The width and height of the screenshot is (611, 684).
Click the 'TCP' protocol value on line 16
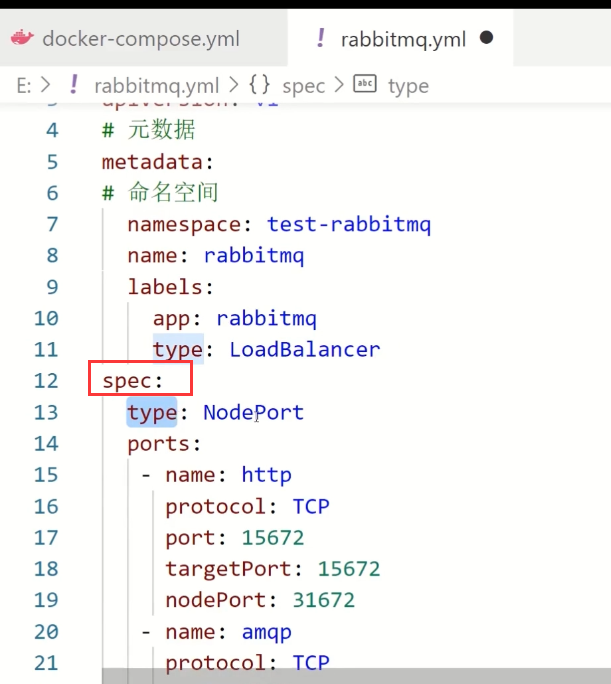pyautogui.click(x=311, y=506)
